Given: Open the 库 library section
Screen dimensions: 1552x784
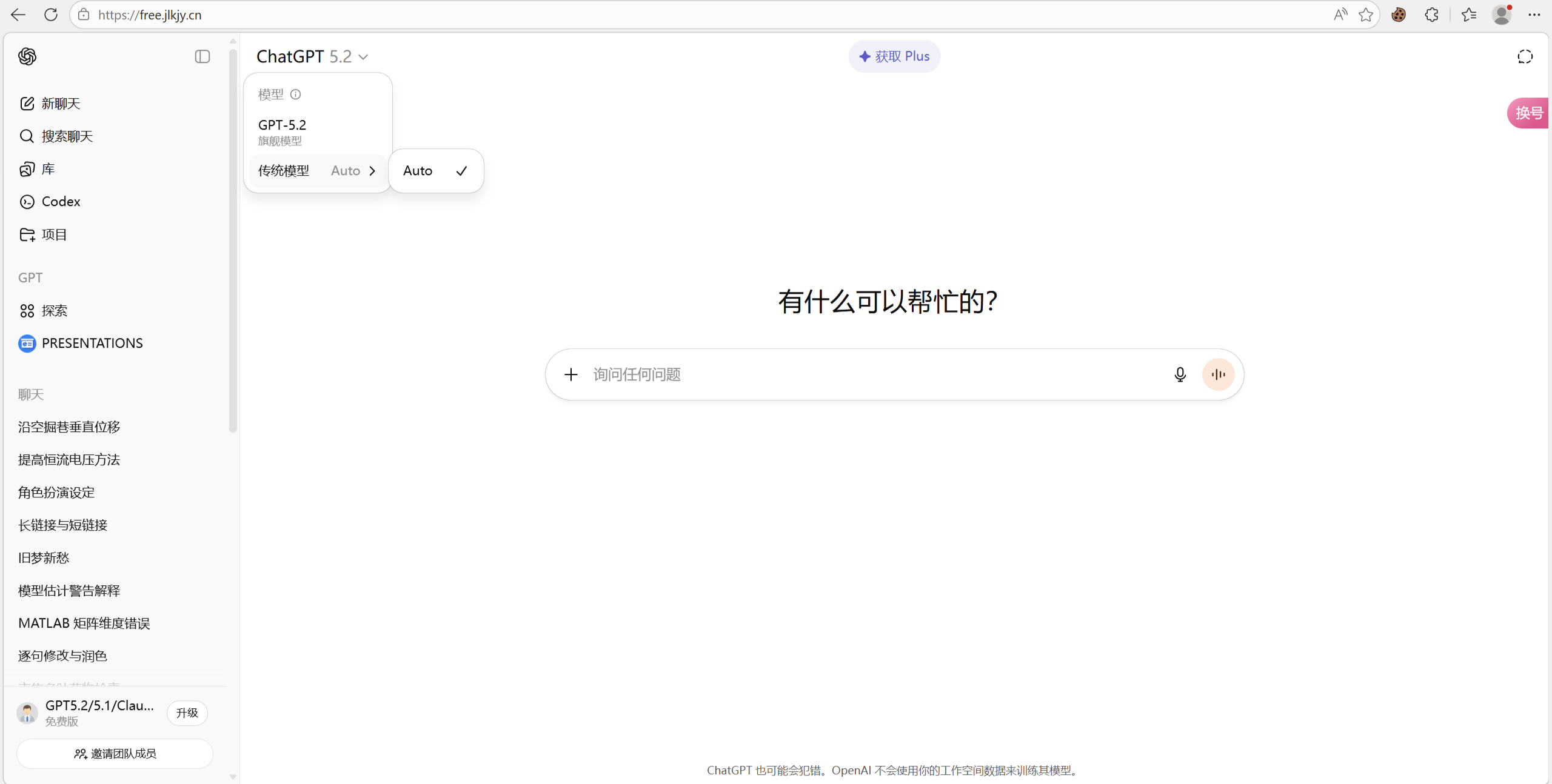Looking at the screenshot, I should (47, 168).
